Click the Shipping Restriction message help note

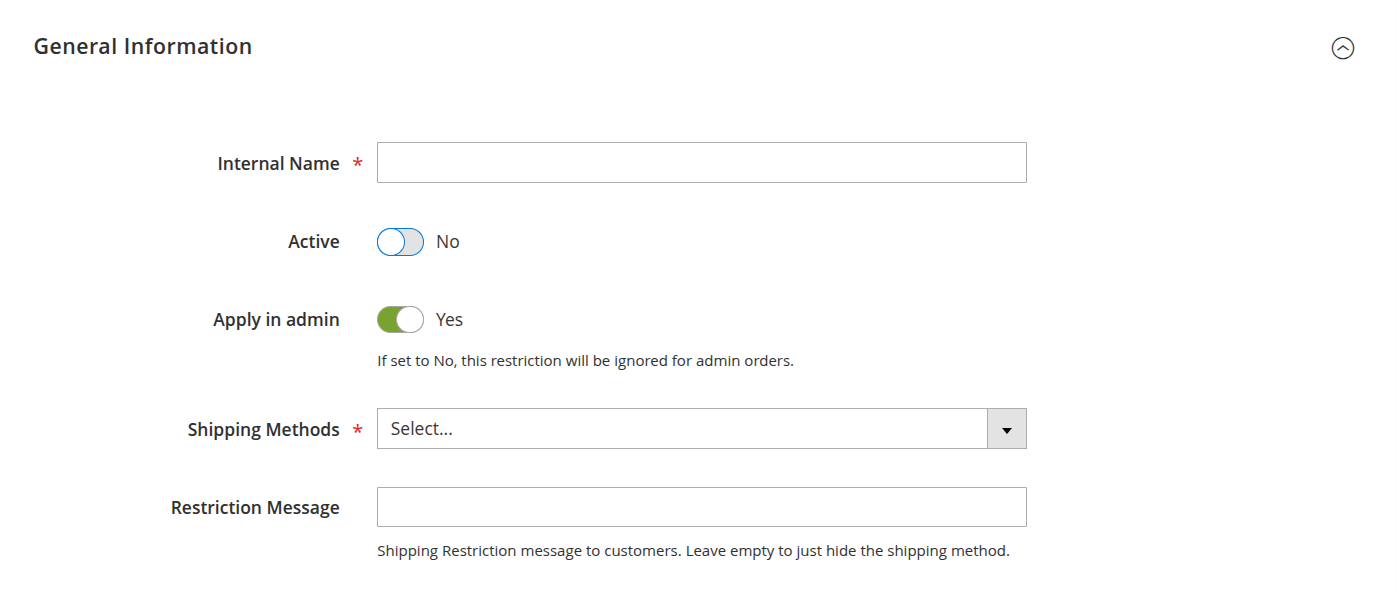(x=693, y=551)
